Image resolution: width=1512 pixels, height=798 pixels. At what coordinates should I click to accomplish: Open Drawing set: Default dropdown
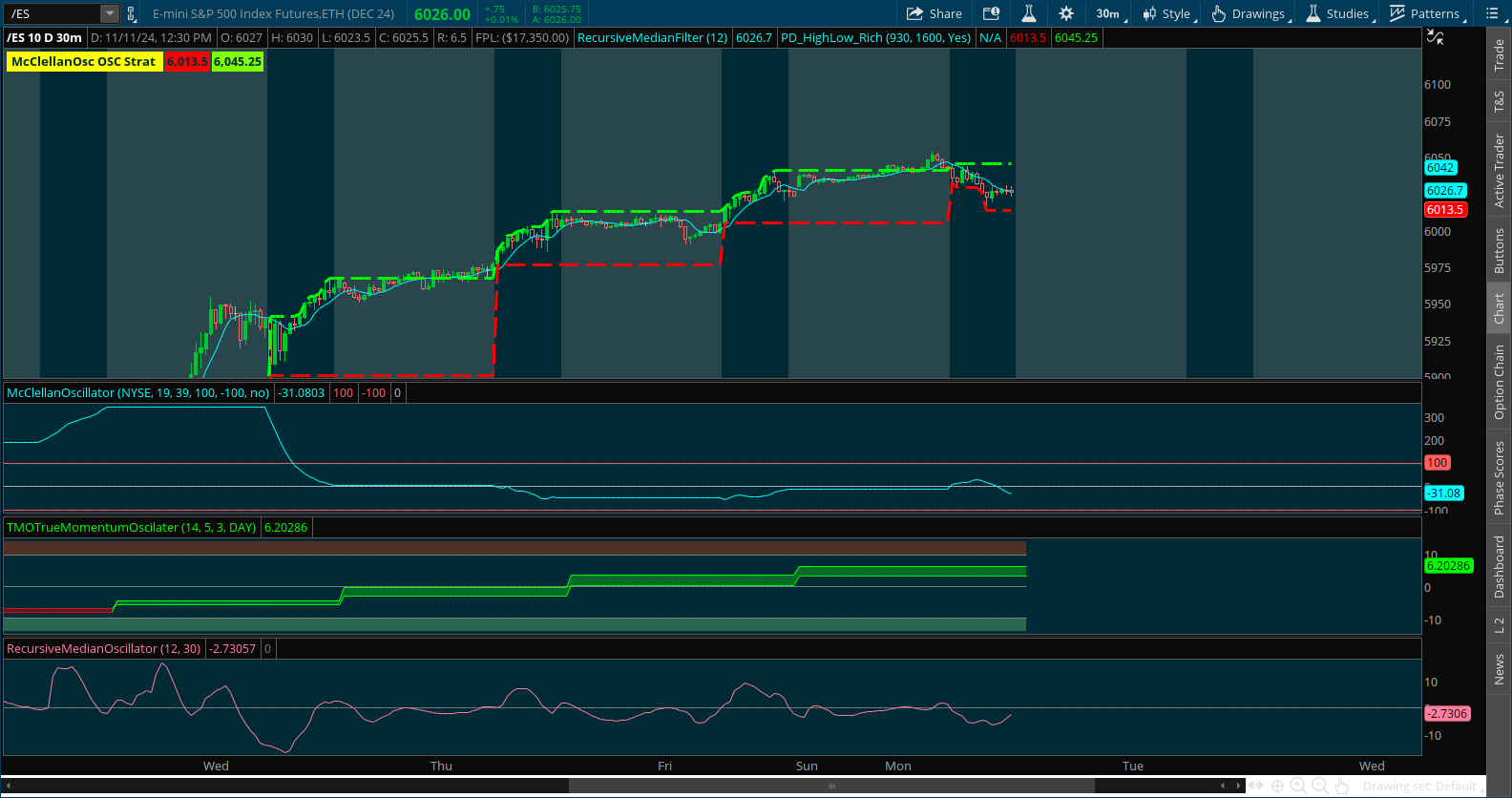(x=1423, y=786)
